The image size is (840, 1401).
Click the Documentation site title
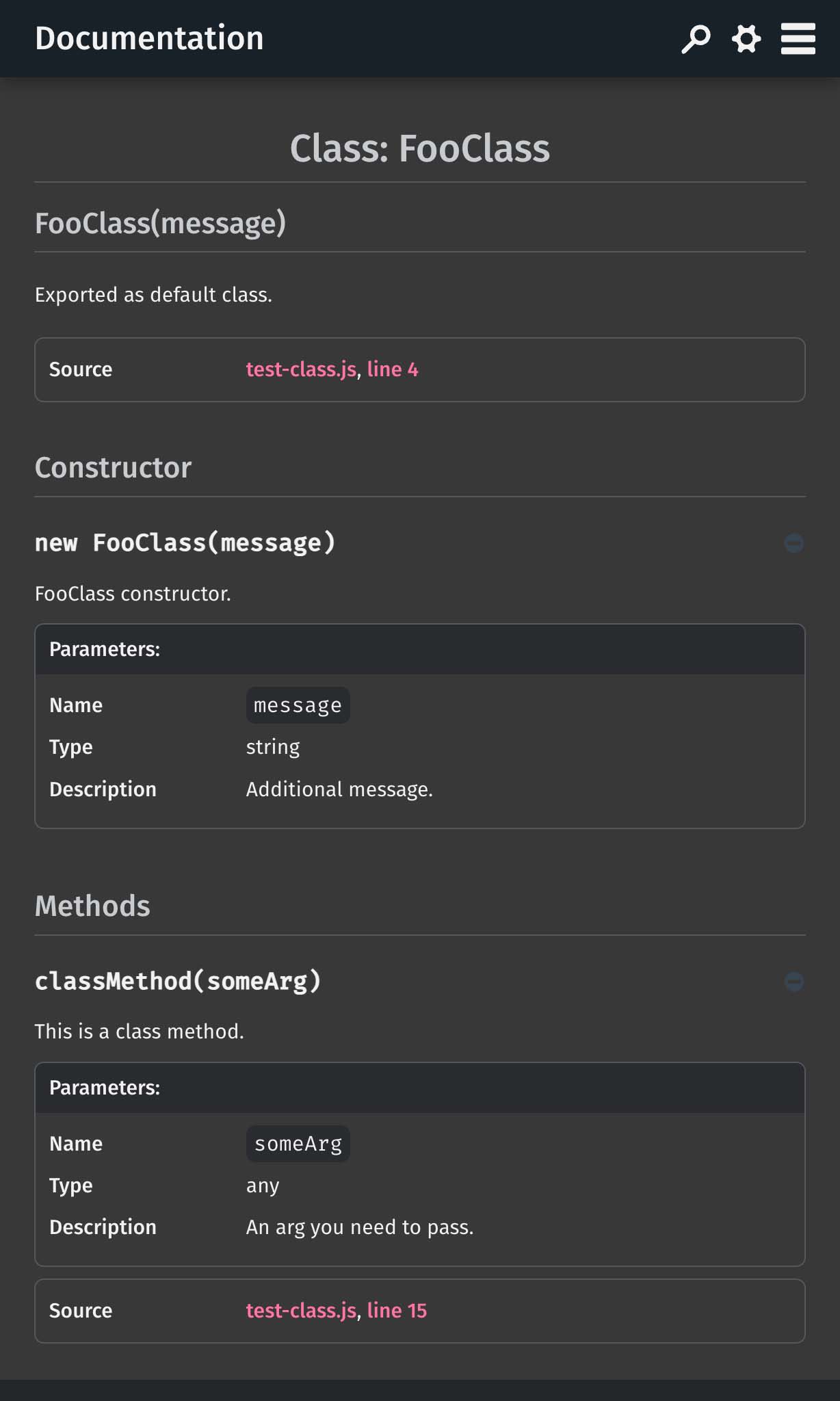pos(149,38)
